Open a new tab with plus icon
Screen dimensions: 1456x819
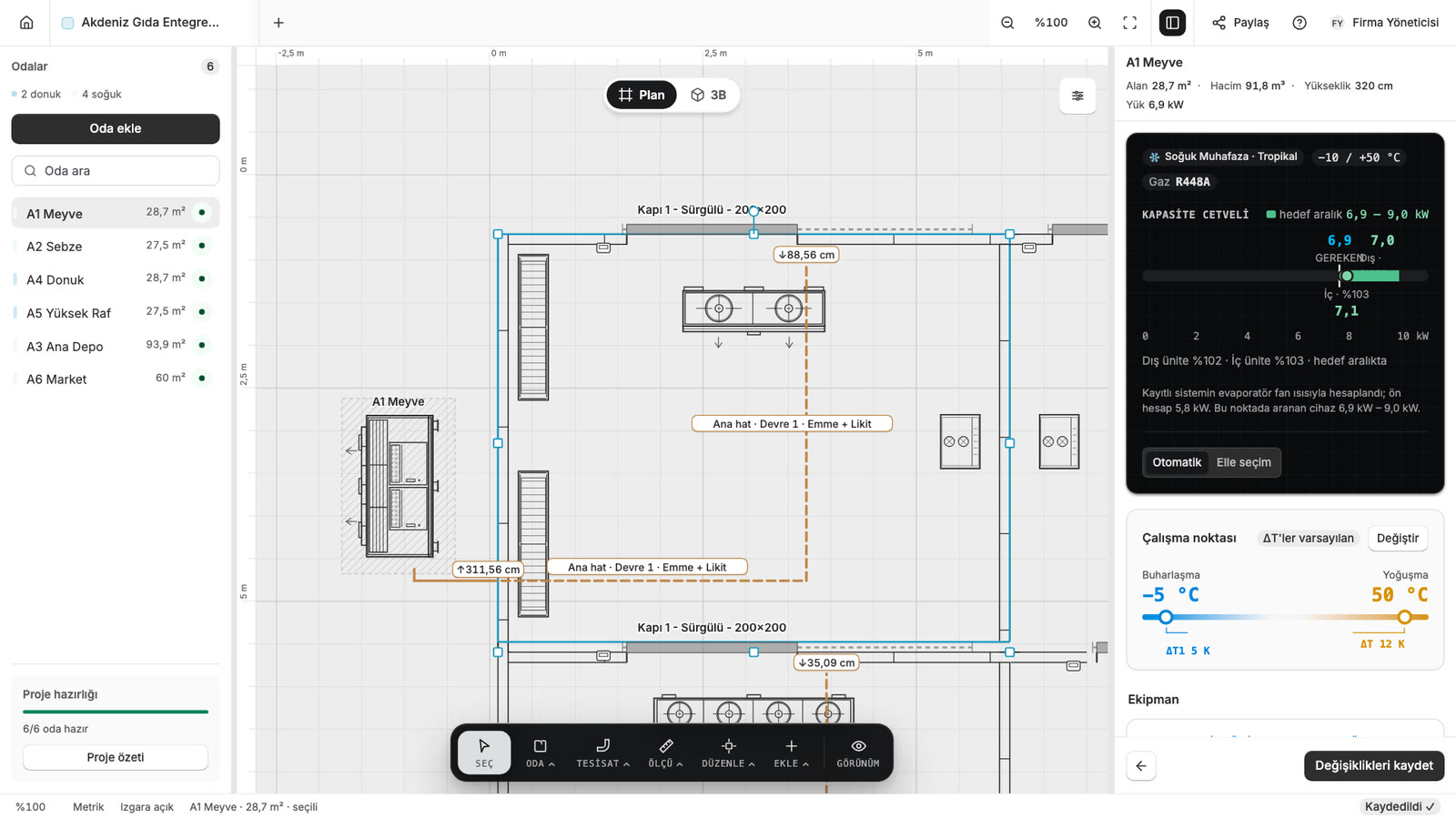pyautogui.click(x=278, y=23)
